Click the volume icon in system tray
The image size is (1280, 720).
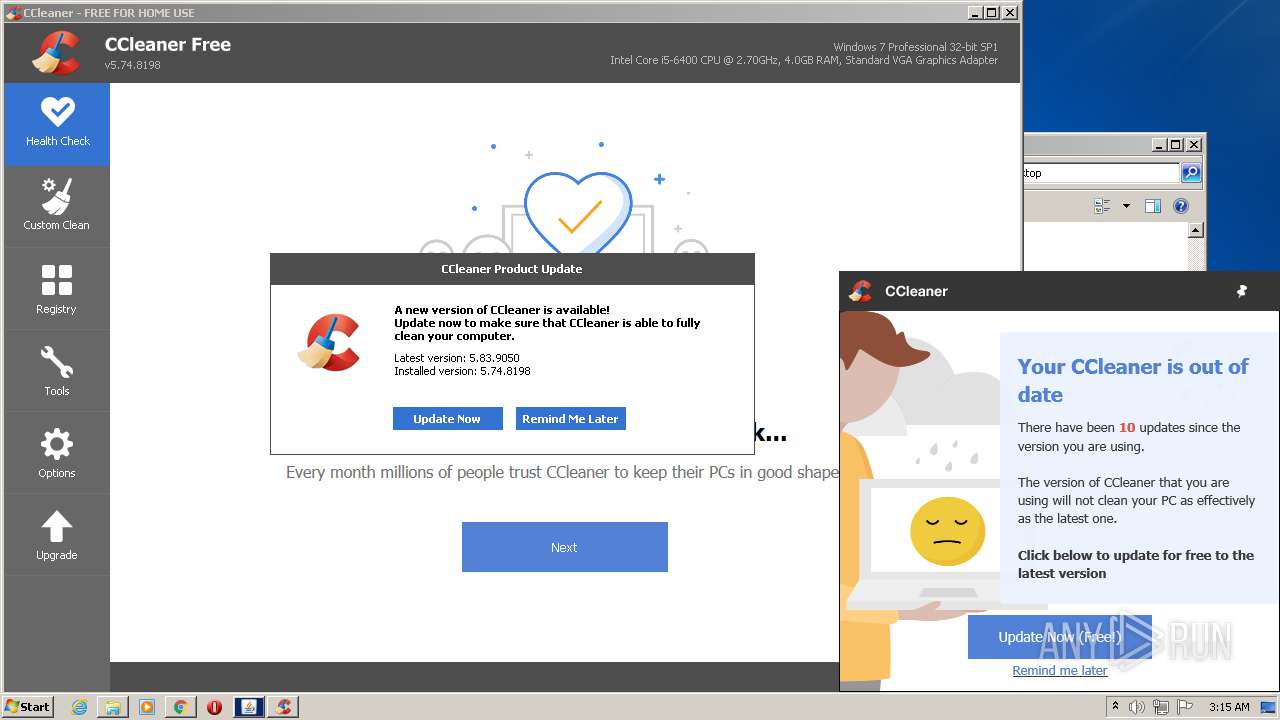(1137, 707)
